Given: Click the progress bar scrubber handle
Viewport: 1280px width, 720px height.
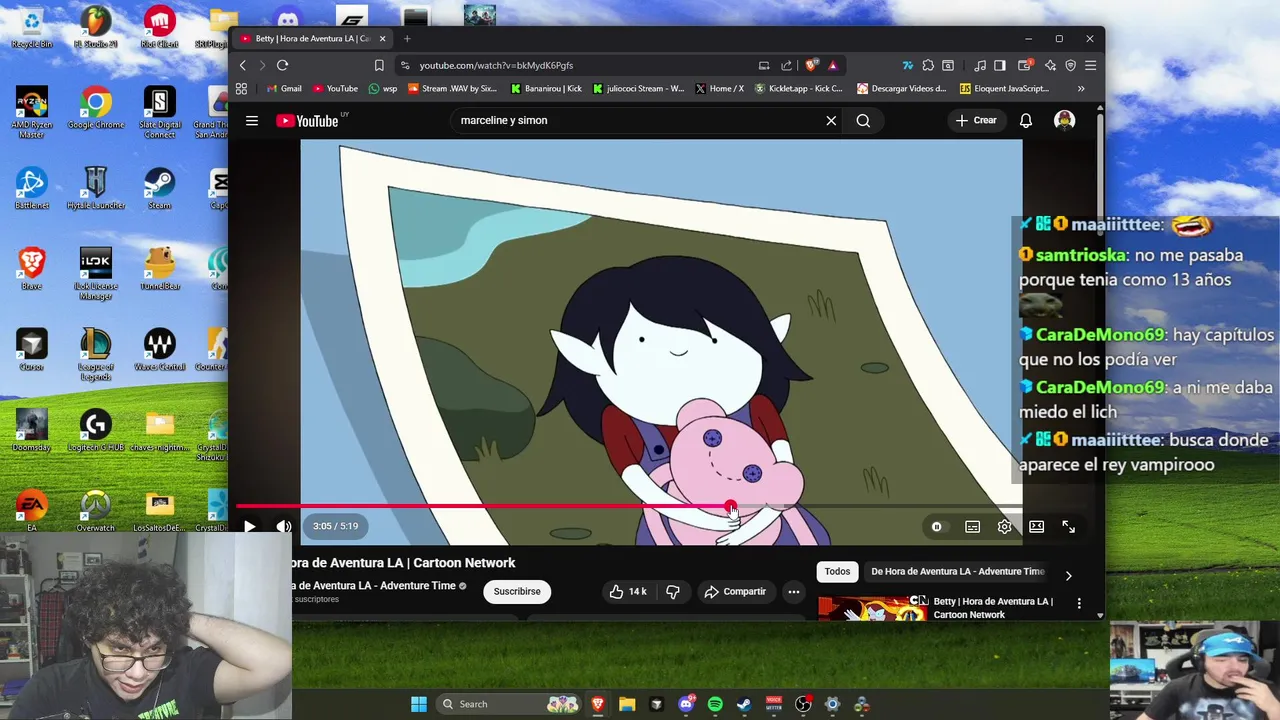Looking at the screenshot, I should (x=731, y=507).
